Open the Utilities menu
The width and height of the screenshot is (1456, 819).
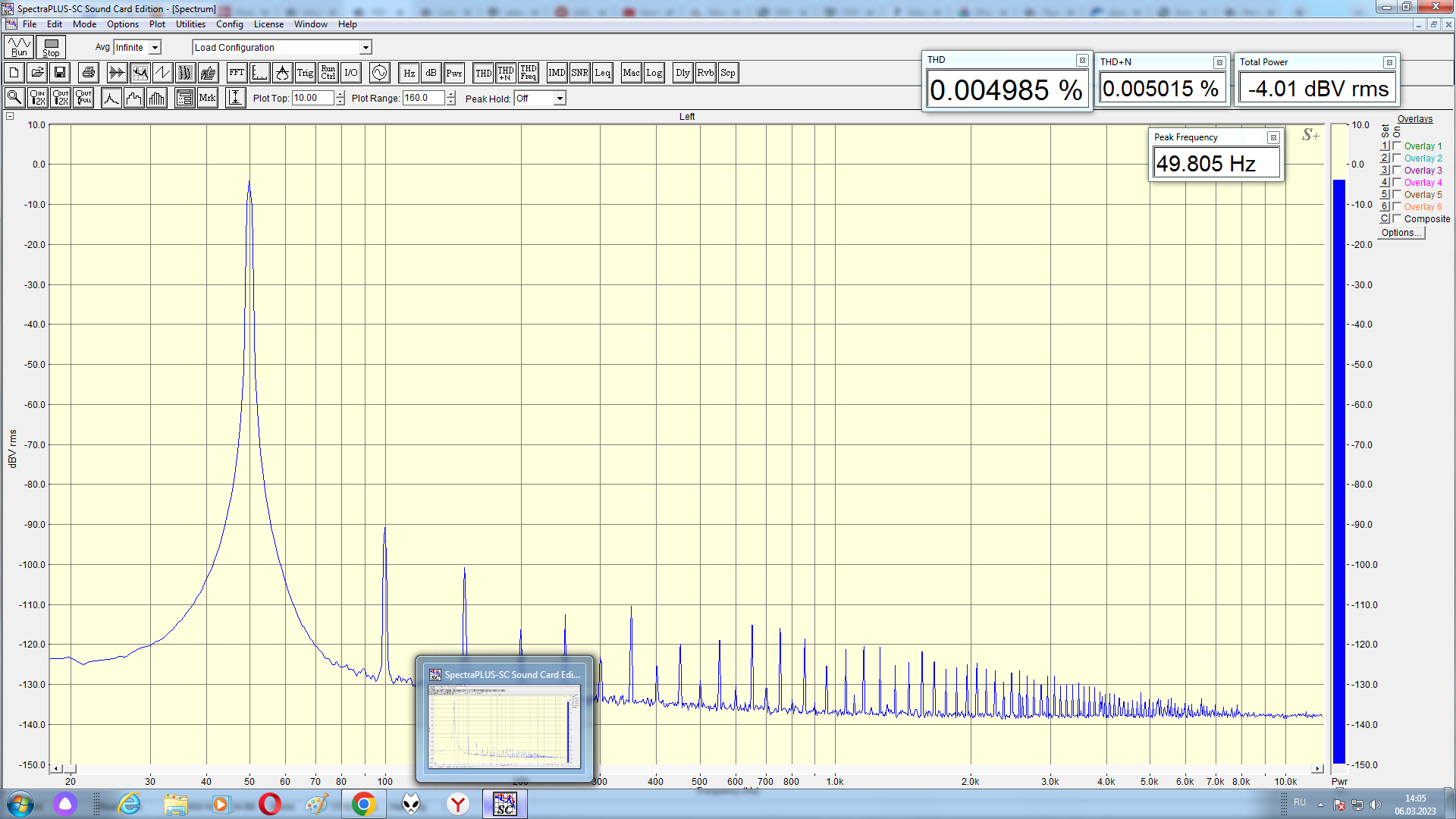pos(190,24)
